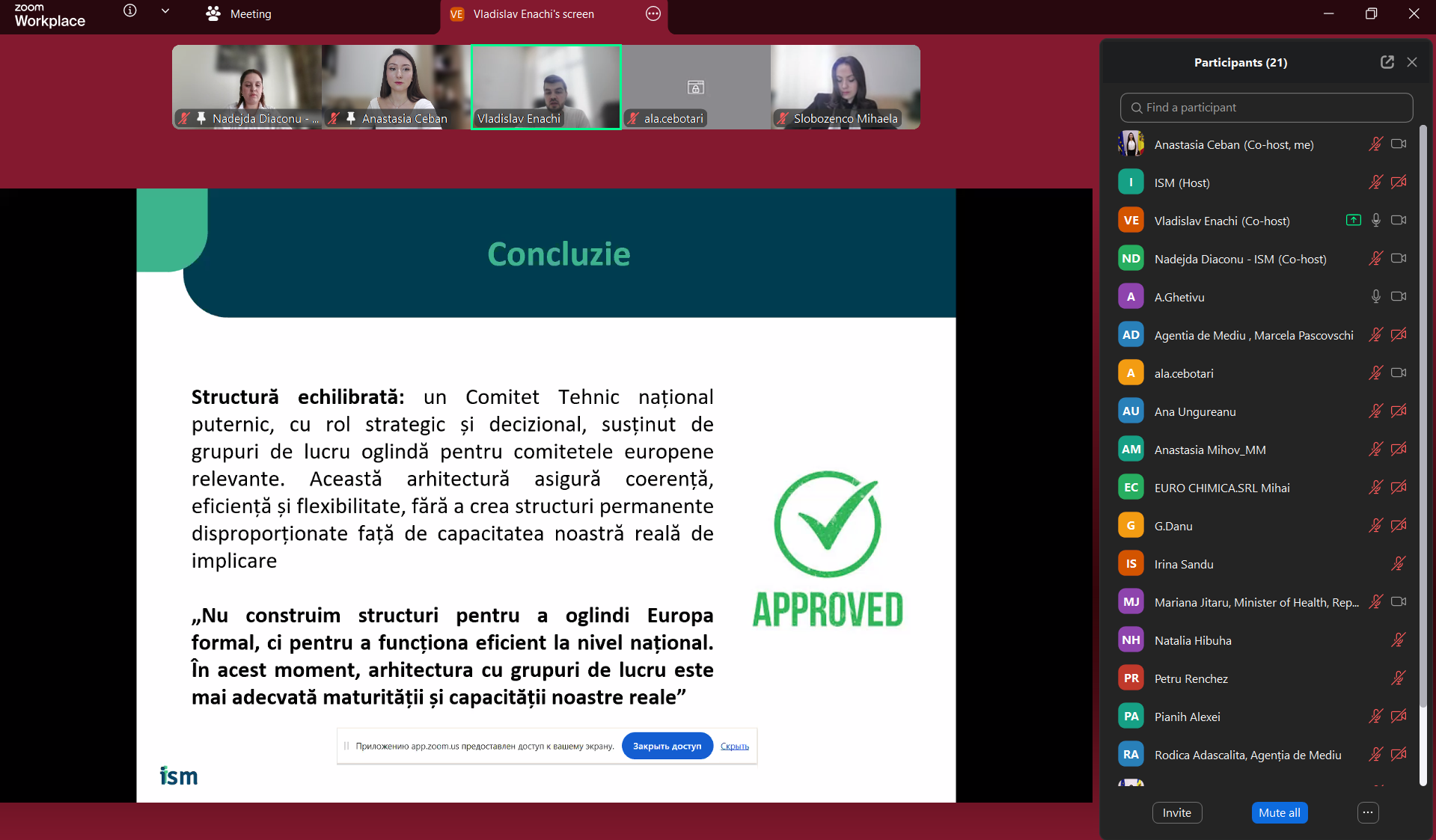Image resolution: width=1436 pixels, height=840 pixels.
Task: Click A.Ghetivu's microphone icon
Action: (1375, 297)
